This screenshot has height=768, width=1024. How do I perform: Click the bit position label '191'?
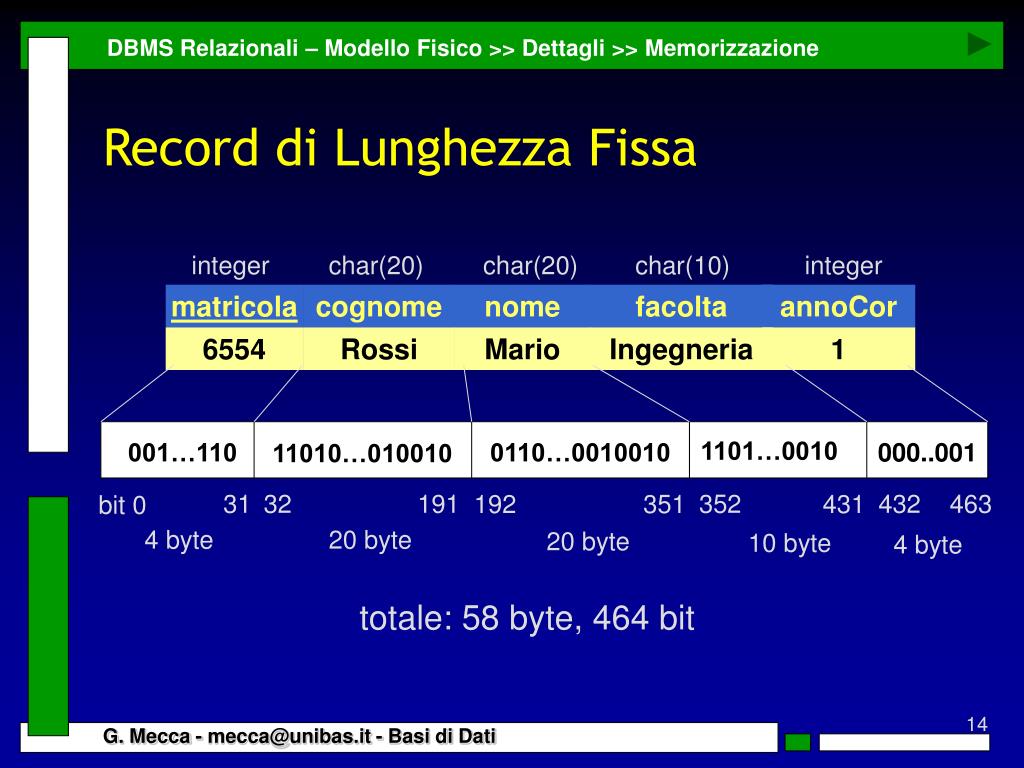click(x=438, y=505)
